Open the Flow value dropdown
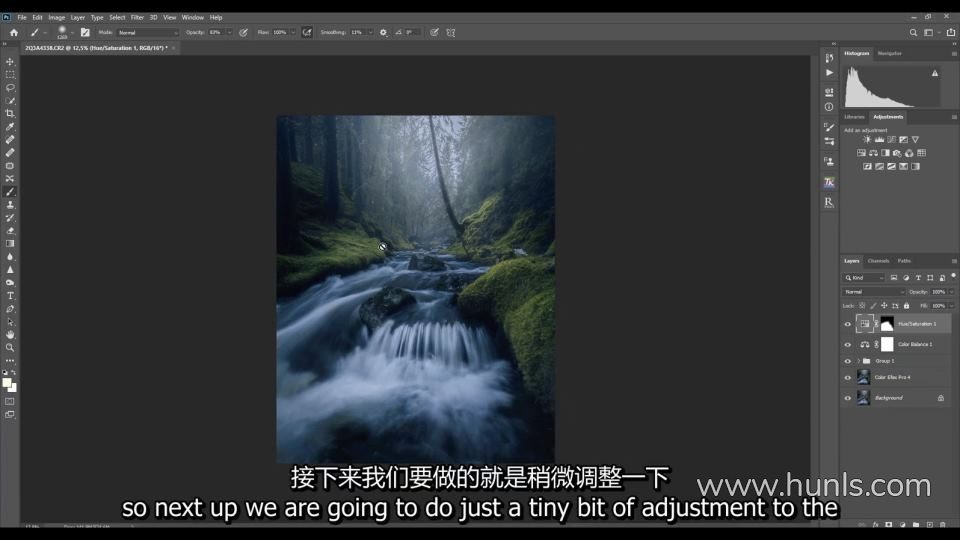This screenshot has width=960, height=540. [293, 32]
